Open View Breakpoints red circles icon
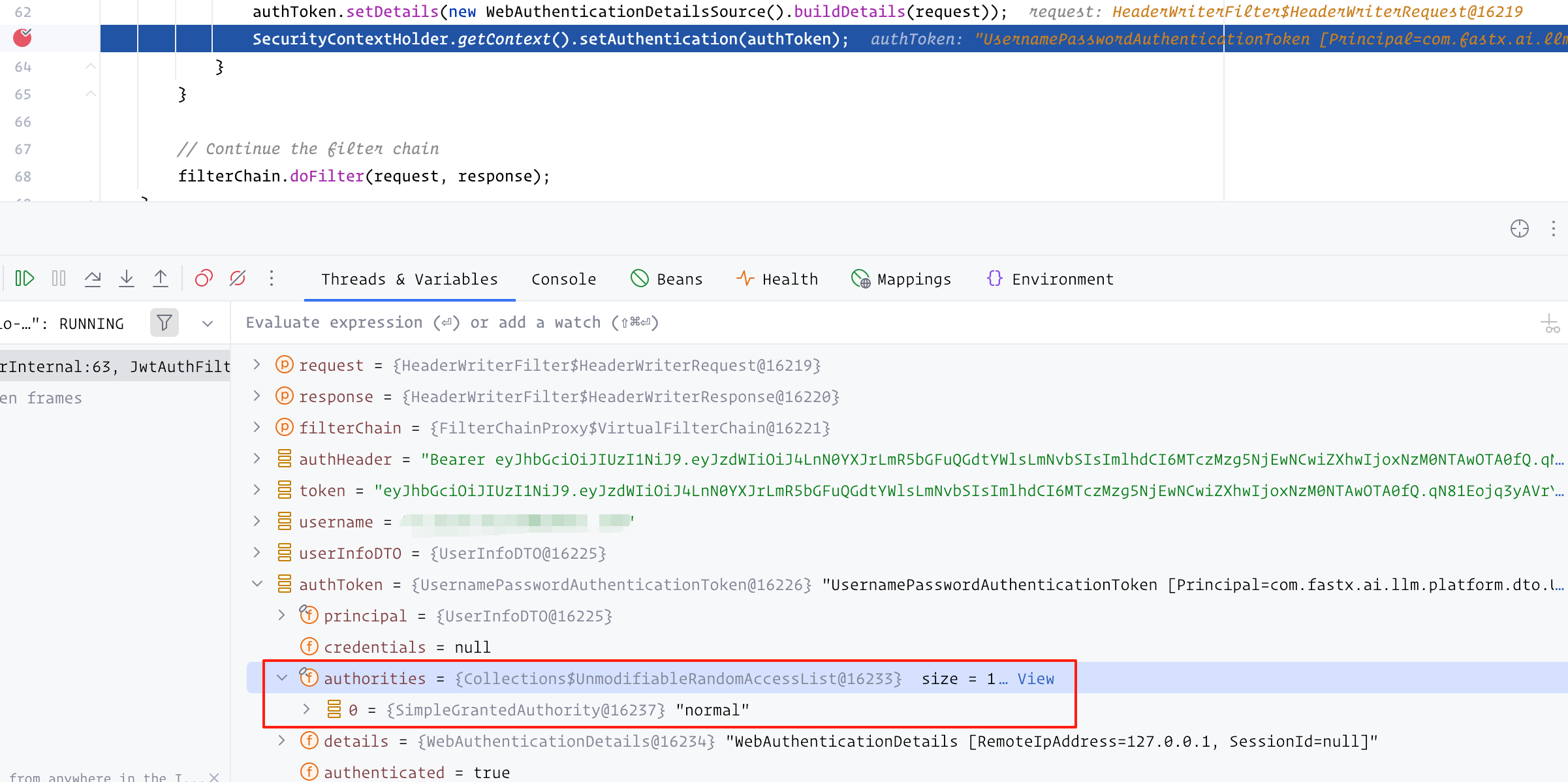1568x782 pixels. (x=204, y=279)
